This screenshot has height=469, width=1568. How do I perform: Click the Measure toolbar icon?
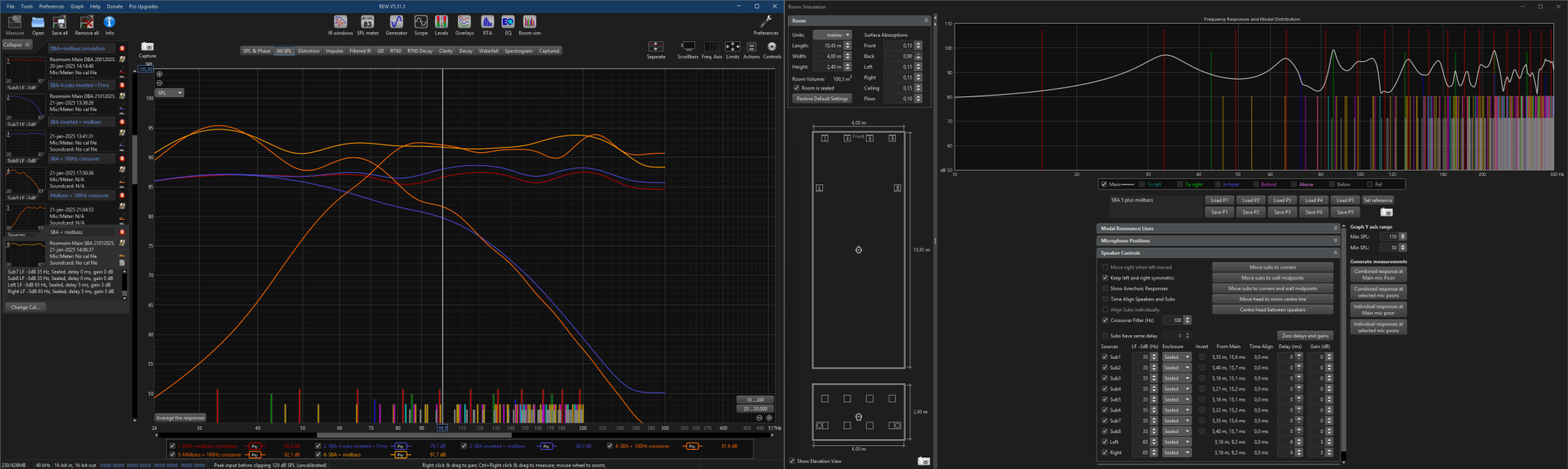click(x=15, y=22)
